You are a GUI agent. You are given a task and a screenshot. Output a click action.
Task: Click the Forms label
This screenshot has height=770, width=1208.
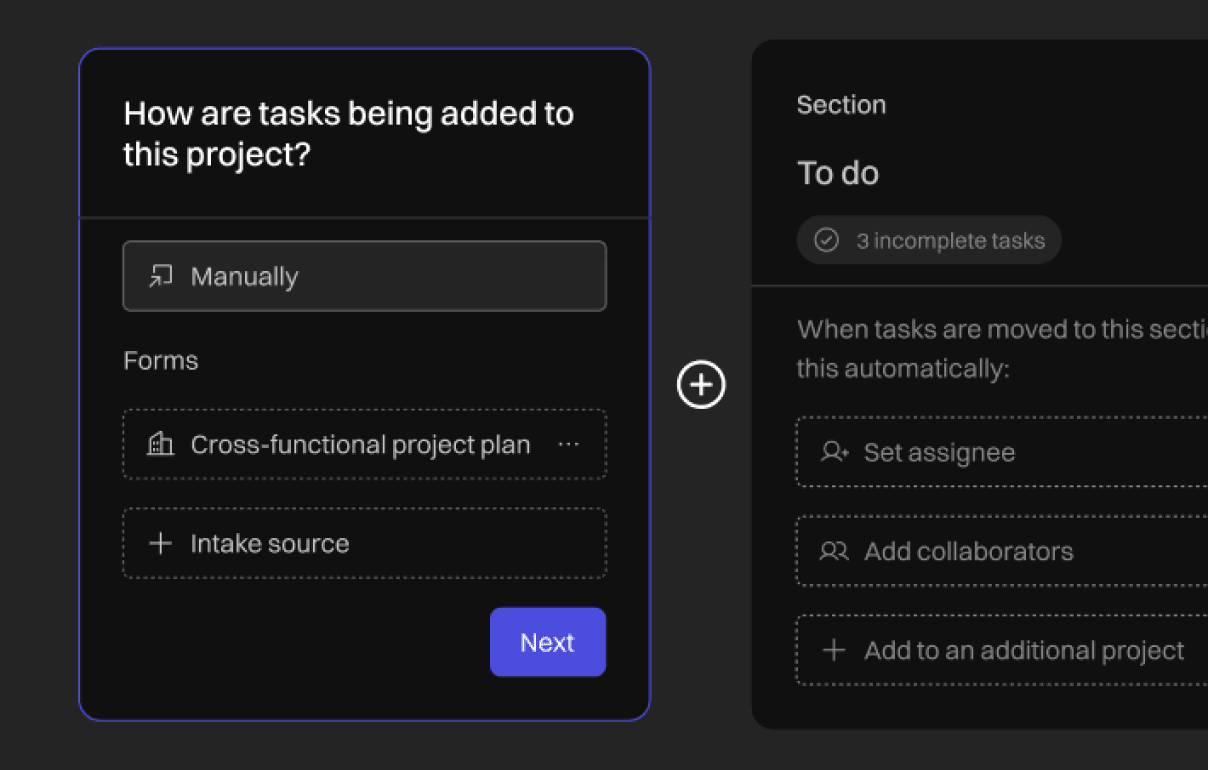click(x=160, y=361)
